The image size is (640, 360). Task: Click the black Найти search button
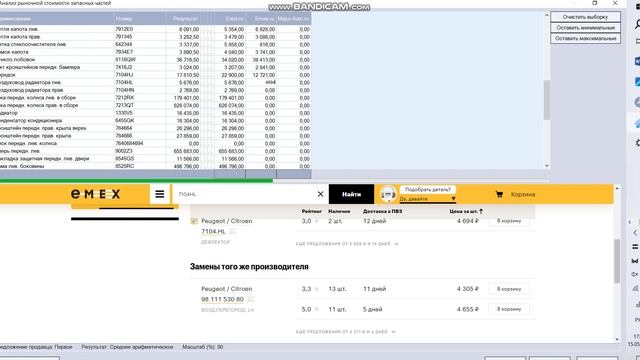[351, 194]
